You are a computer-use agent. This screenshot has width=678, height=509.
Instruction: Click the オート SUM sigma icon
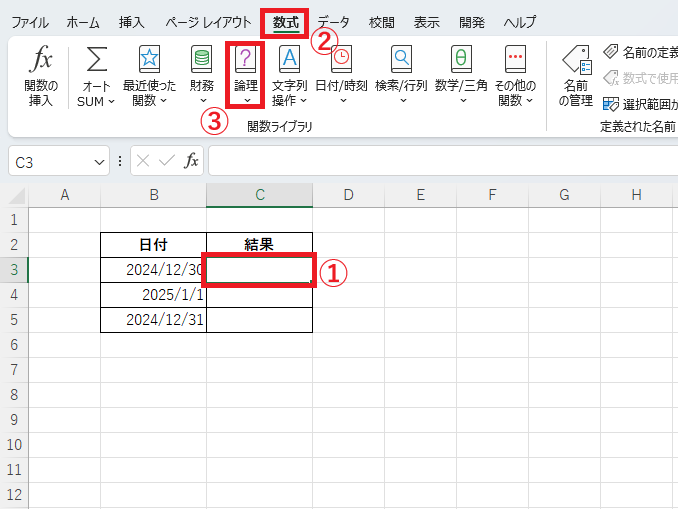(x=96, y=59)
